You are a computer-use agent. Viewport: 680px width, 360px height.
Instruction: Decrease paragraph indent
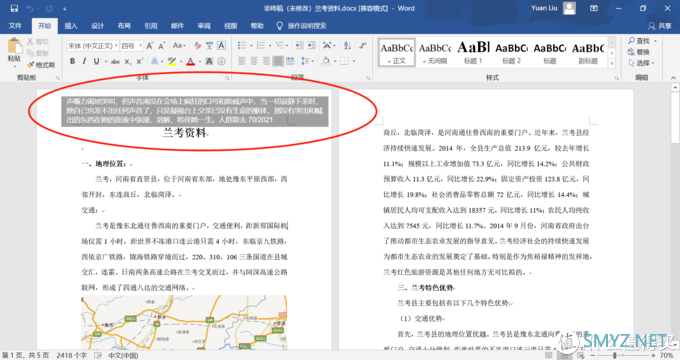click(299, 46)
